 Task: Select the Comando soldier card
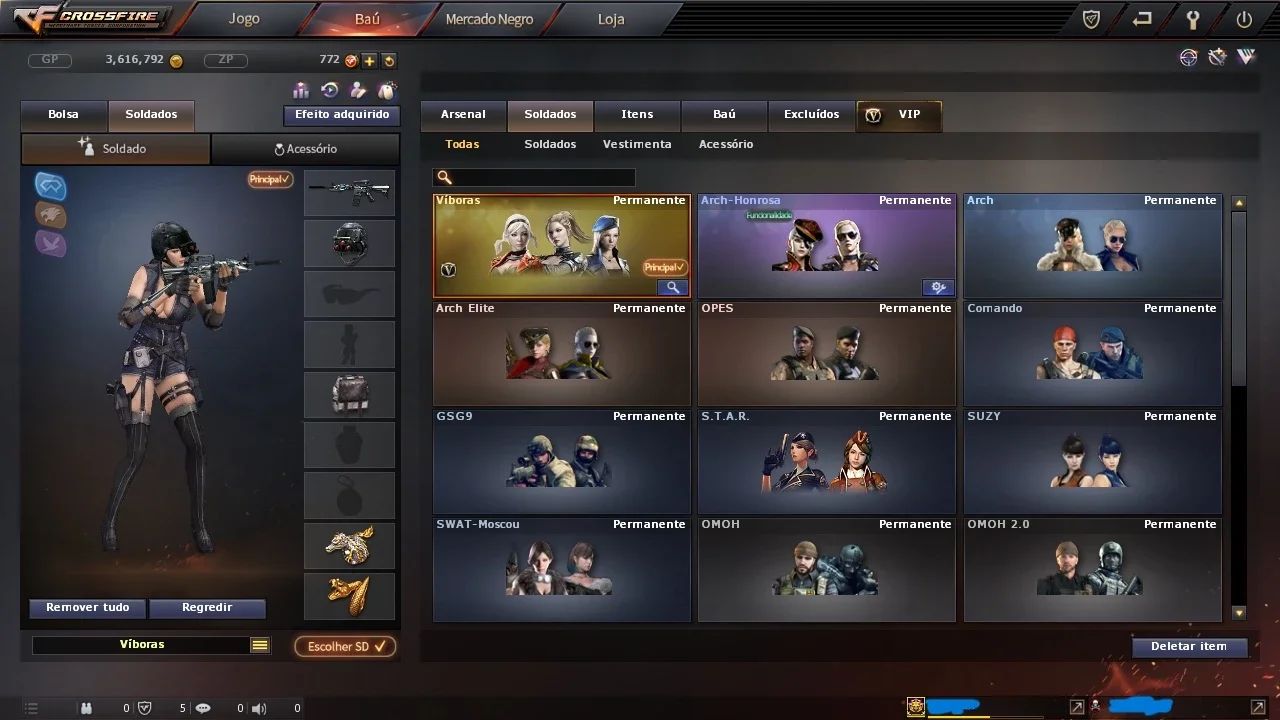(x=1093, y=353)
